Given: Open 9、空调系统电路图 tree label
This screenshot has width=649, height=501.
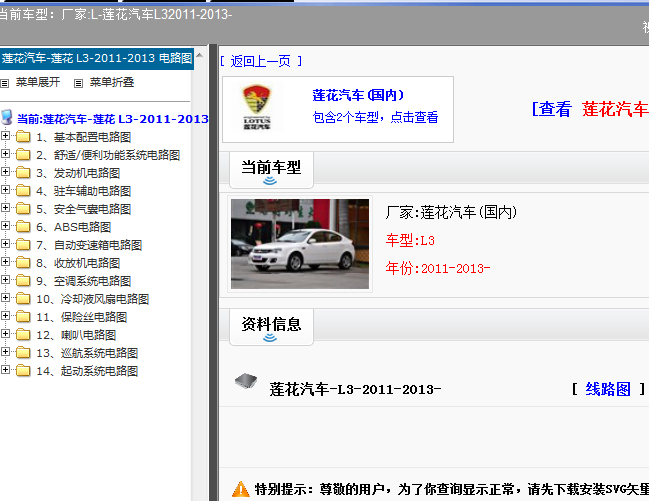Looking at the screenshot, I should 84,281.
